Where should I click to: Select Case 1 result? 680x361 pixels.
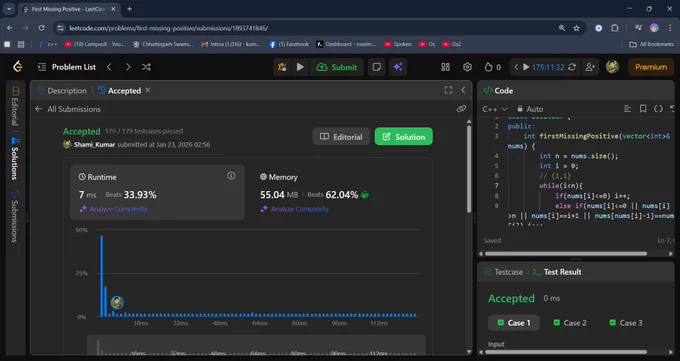pyautogui.click(x=514, y=323)
